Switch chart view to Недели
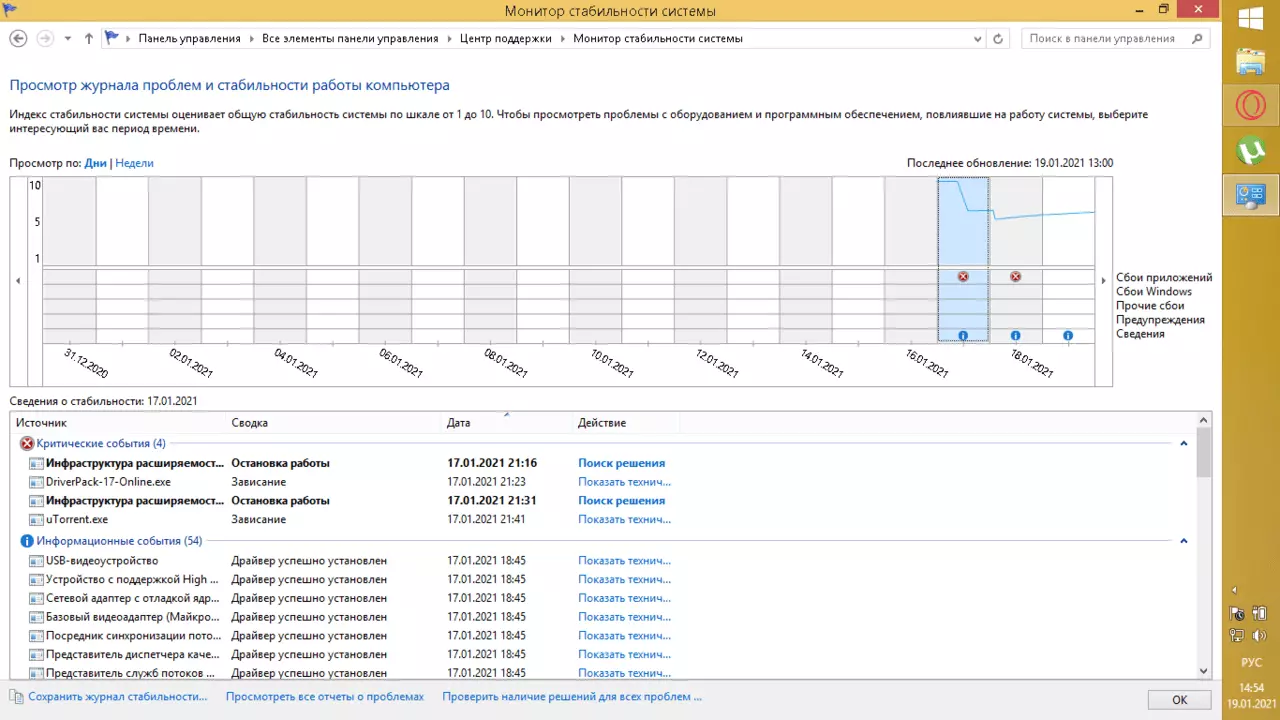Screen dimensions: 1280x720 pyautogui.click(x=134, y=163)
